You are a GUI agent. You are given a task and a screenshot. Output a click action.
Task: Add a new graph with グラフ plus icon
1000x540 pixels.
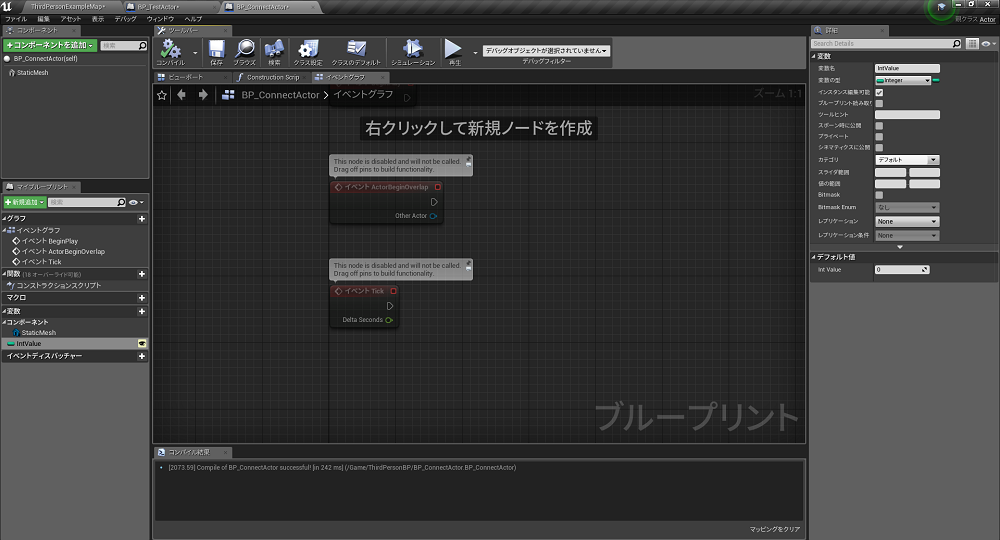(x=142, y=219)
